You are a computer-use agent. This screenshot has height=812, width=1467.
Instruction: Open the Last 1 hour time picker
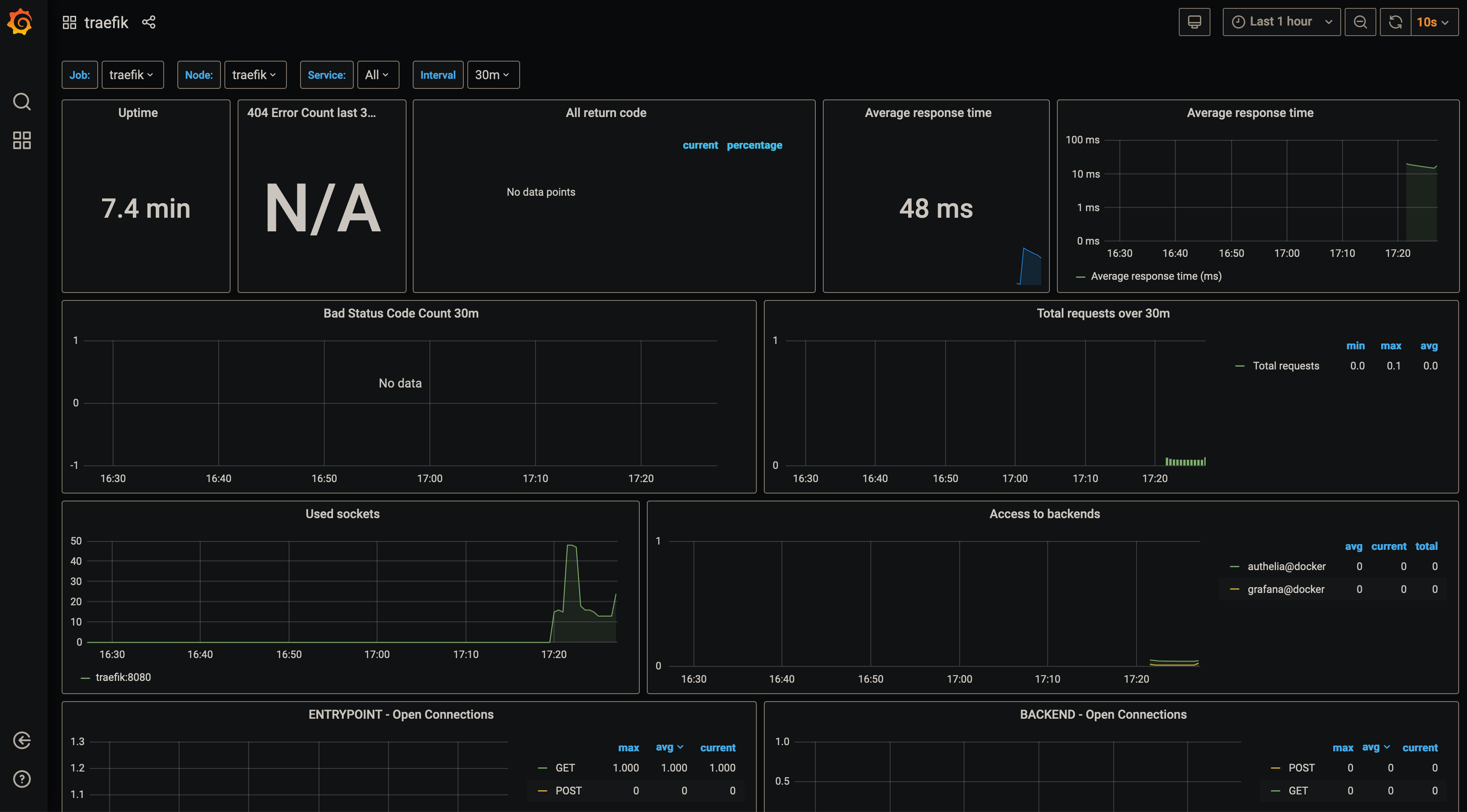(1281, 22)
